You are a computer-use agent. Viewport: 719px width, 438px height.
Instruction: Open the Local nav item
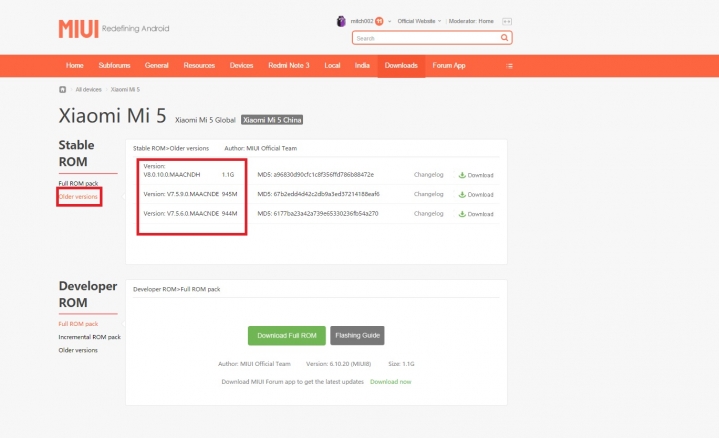coord(332,66)
